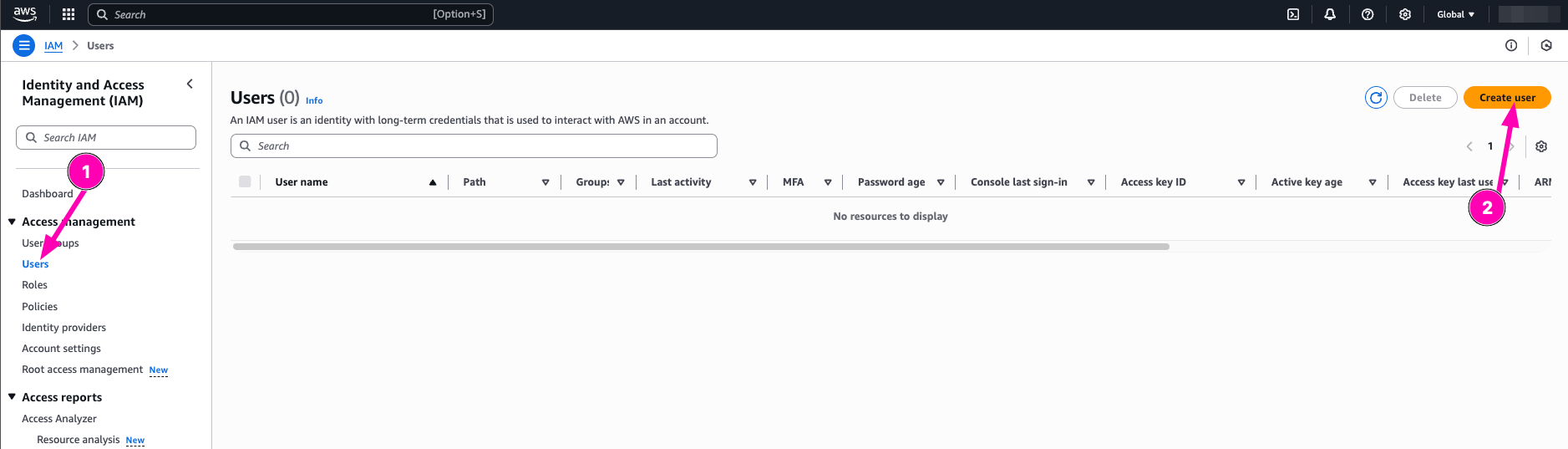Open the help question mark menu

pyautogui.click(x=1368, y=14)
